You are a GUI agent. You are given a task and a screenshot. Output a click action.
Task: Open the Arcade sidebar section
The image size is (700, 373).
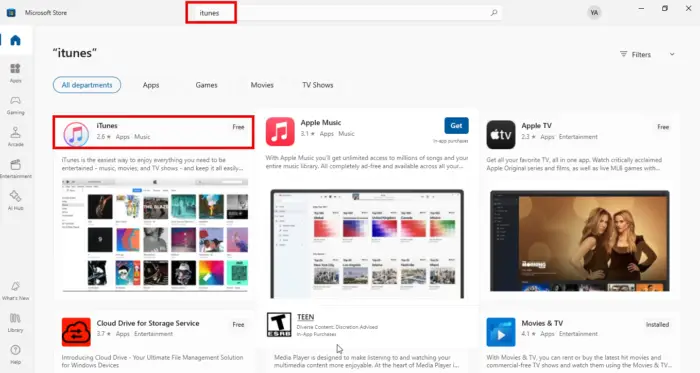tap(15, 137)
